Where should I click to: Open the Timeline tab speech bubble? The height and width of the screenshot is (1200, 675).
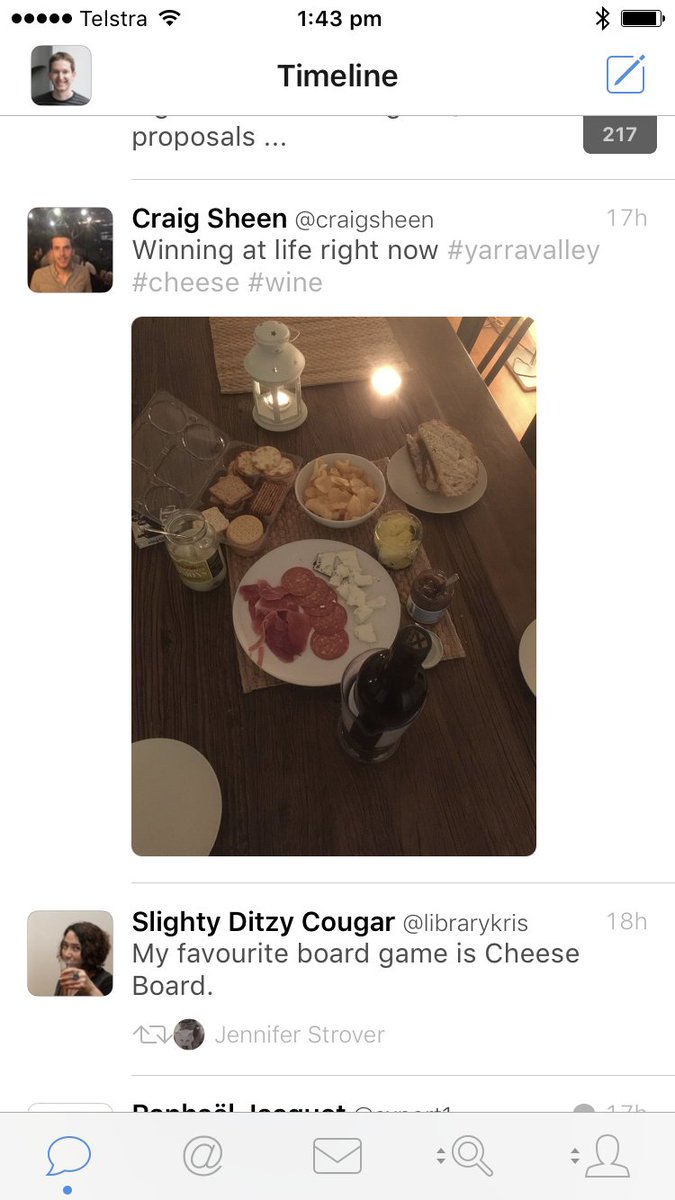coord(69,1157)
